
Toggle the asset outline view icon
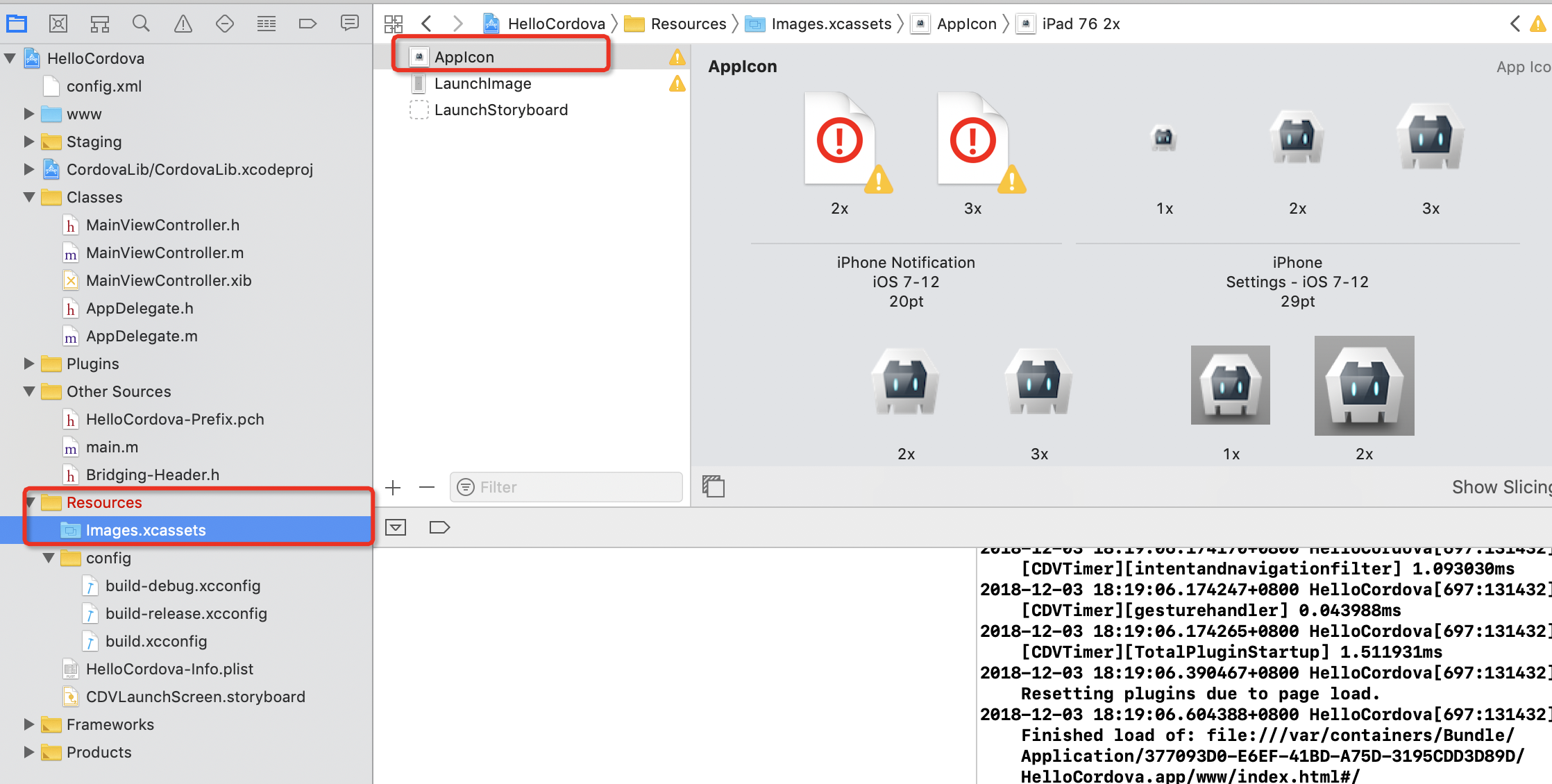(714, 486)
